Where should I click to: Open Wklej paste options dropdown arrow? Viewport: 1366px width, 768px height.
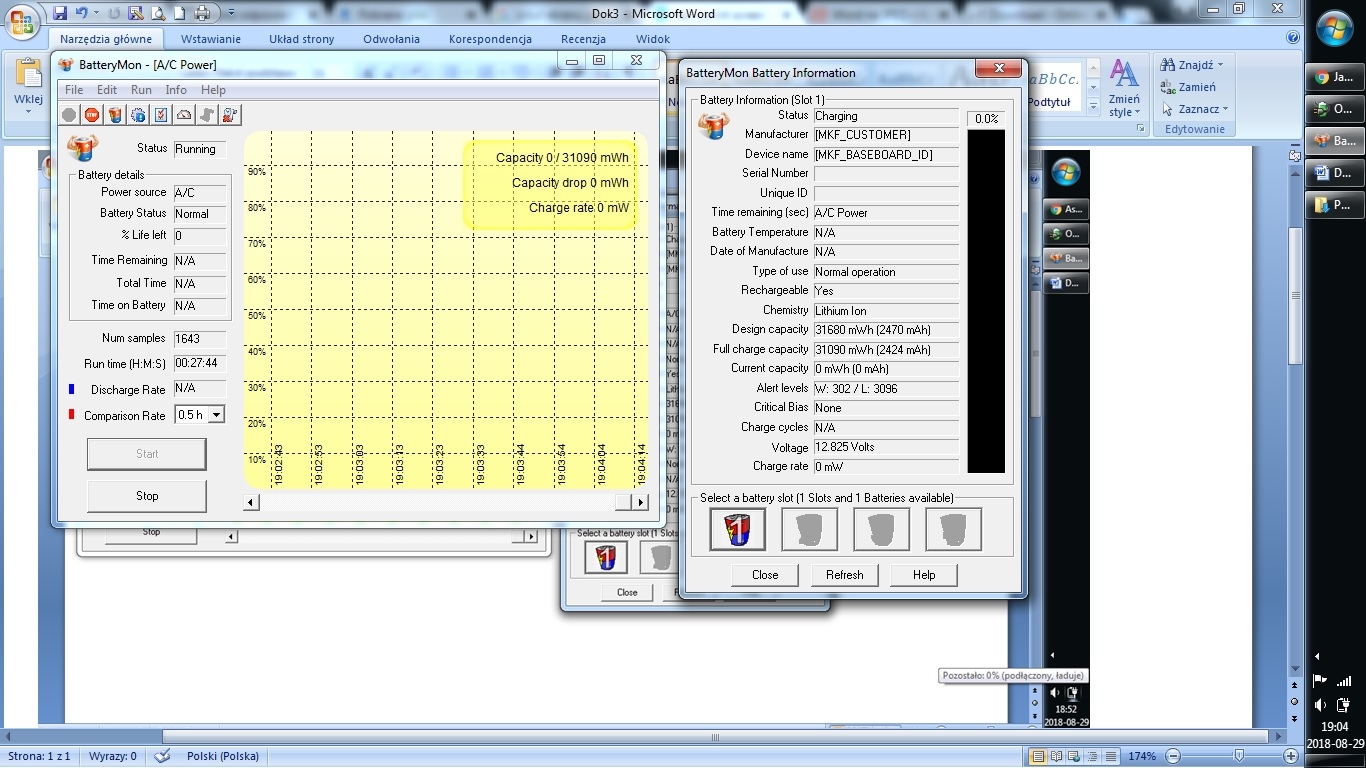[27, 112]
